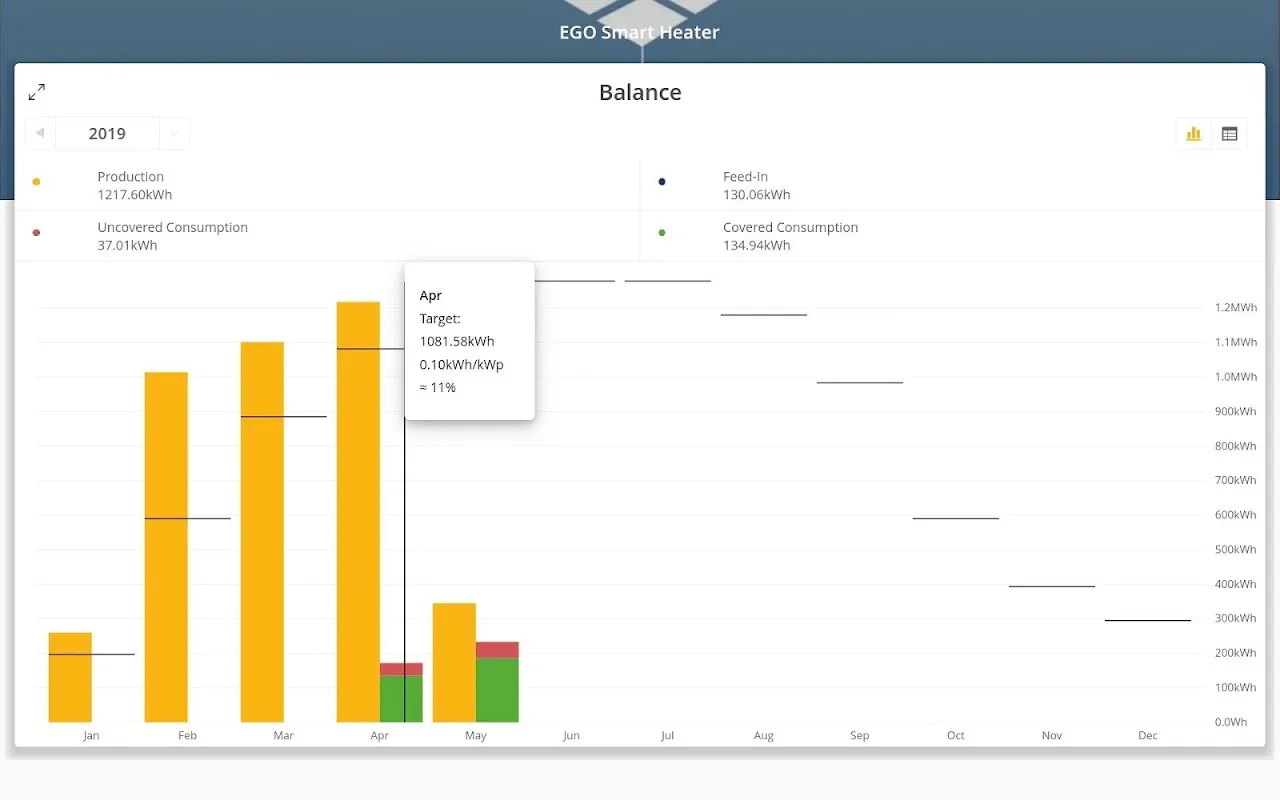Screen dimensions: 1280x800
Task: Click the October target line marker
Action: pos(955,518)
